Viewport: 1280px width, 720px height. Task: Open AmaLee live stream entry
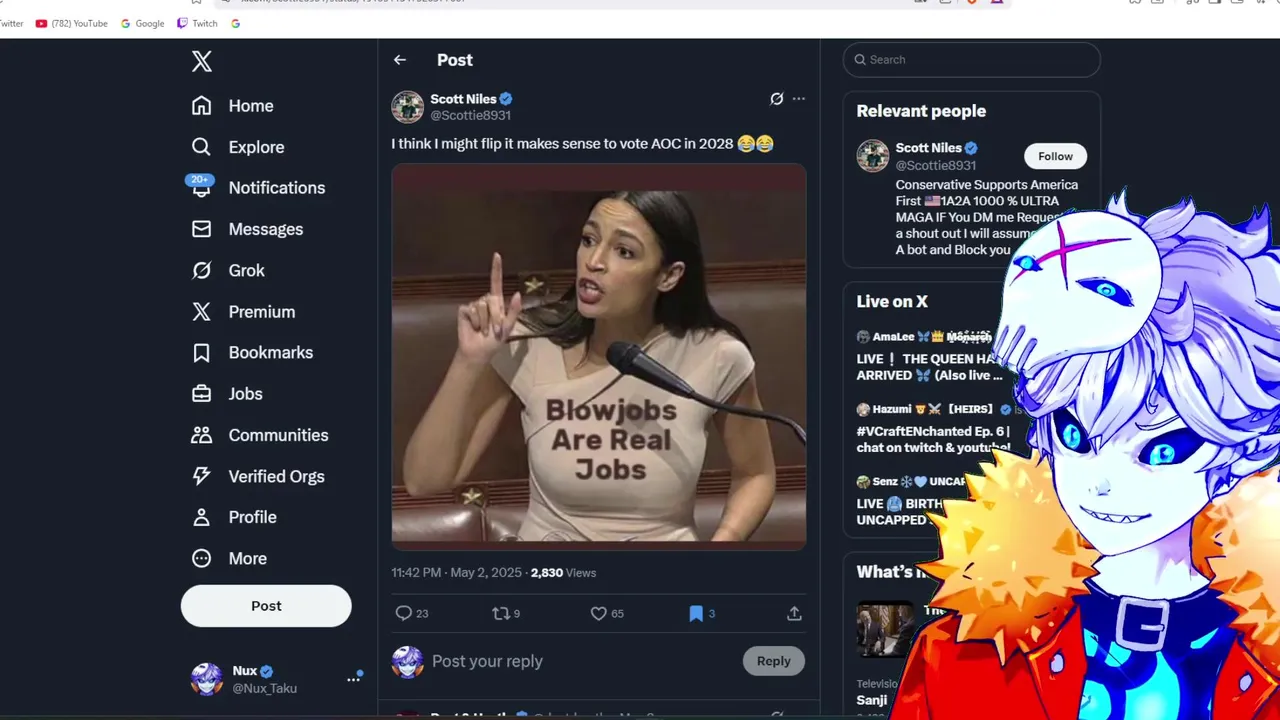pyautogui.click(x=928, y=356)
